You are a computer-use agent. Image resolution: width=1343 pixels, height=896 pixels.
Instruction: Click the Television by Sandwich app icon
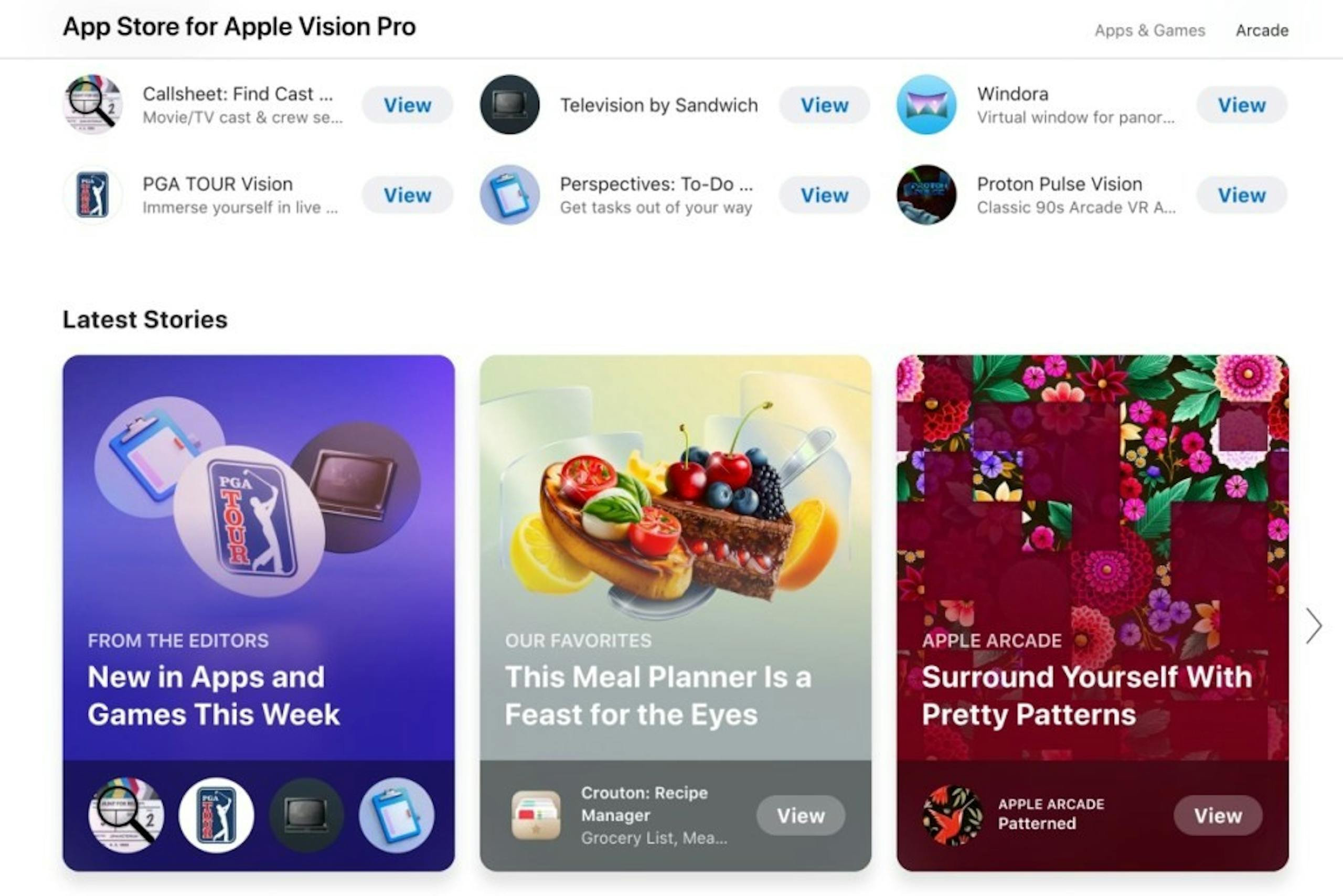tap(509, 104)
